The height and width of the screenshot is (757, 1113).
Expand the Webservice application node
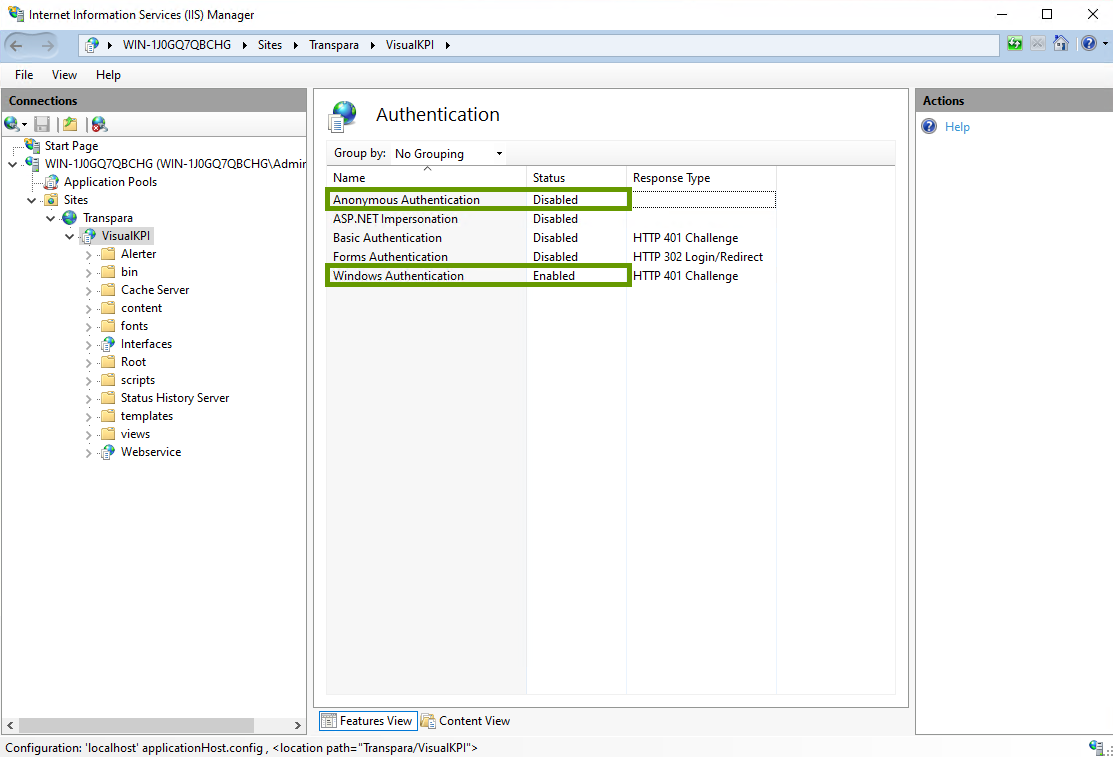pos(88,452)
